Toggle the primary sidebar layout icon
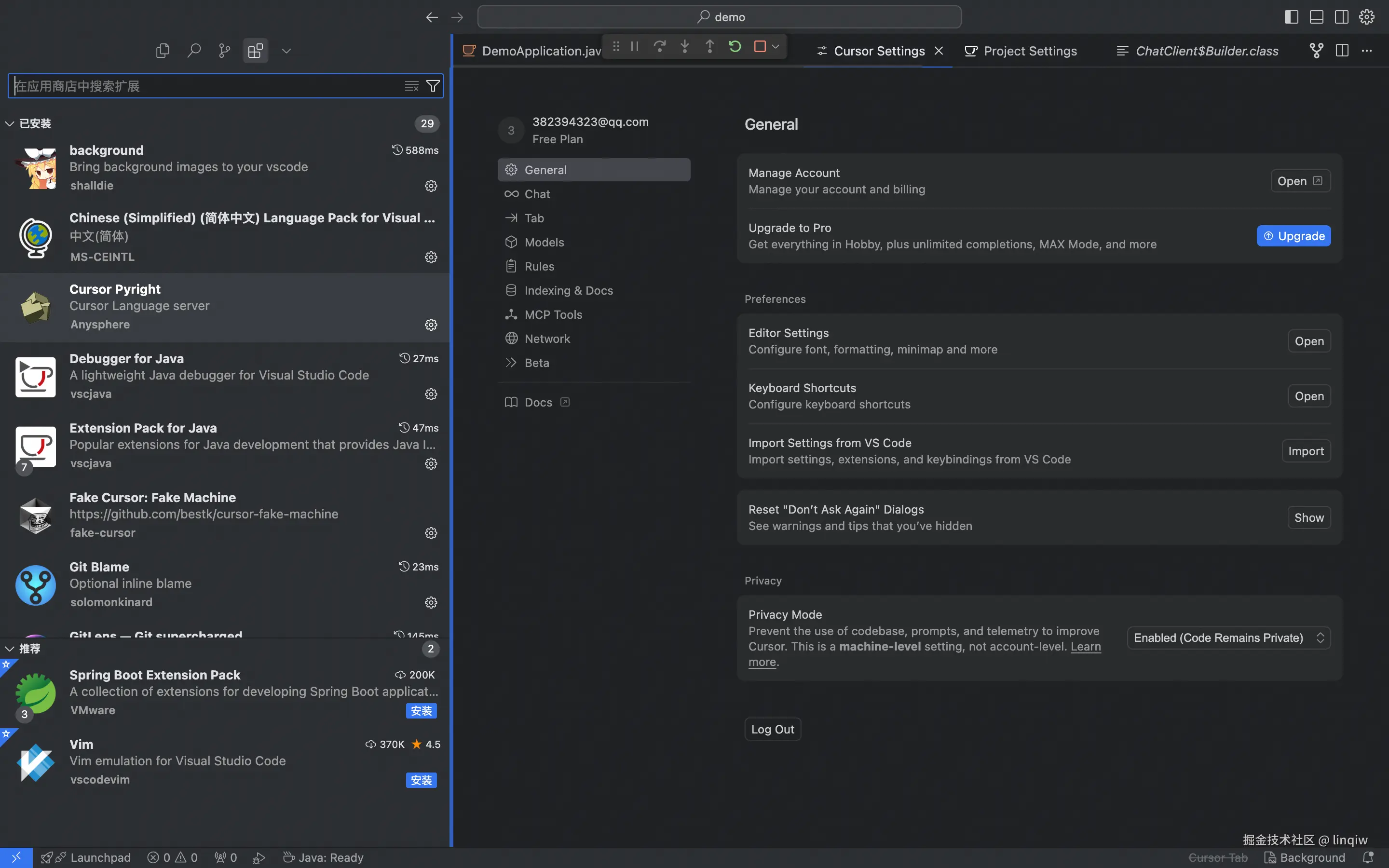The height and width of the screenshot is (868, 1389). (1292, 17)
